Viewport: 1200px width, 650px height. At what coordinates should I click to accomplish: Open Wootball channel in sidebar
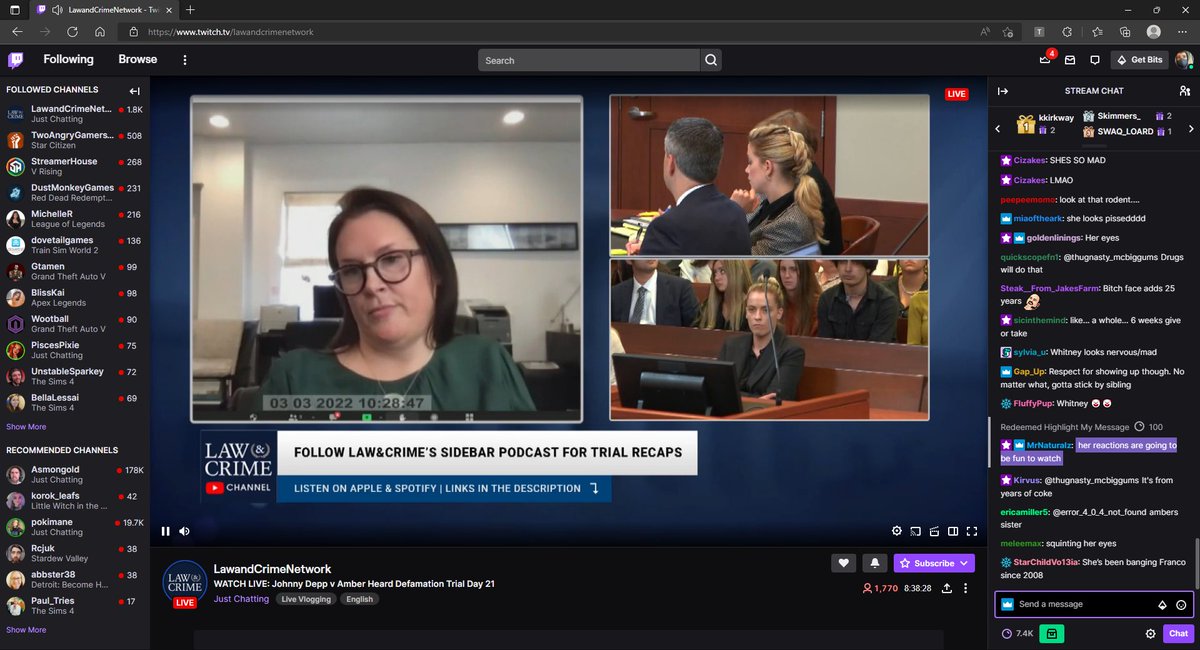coord(75,324)
